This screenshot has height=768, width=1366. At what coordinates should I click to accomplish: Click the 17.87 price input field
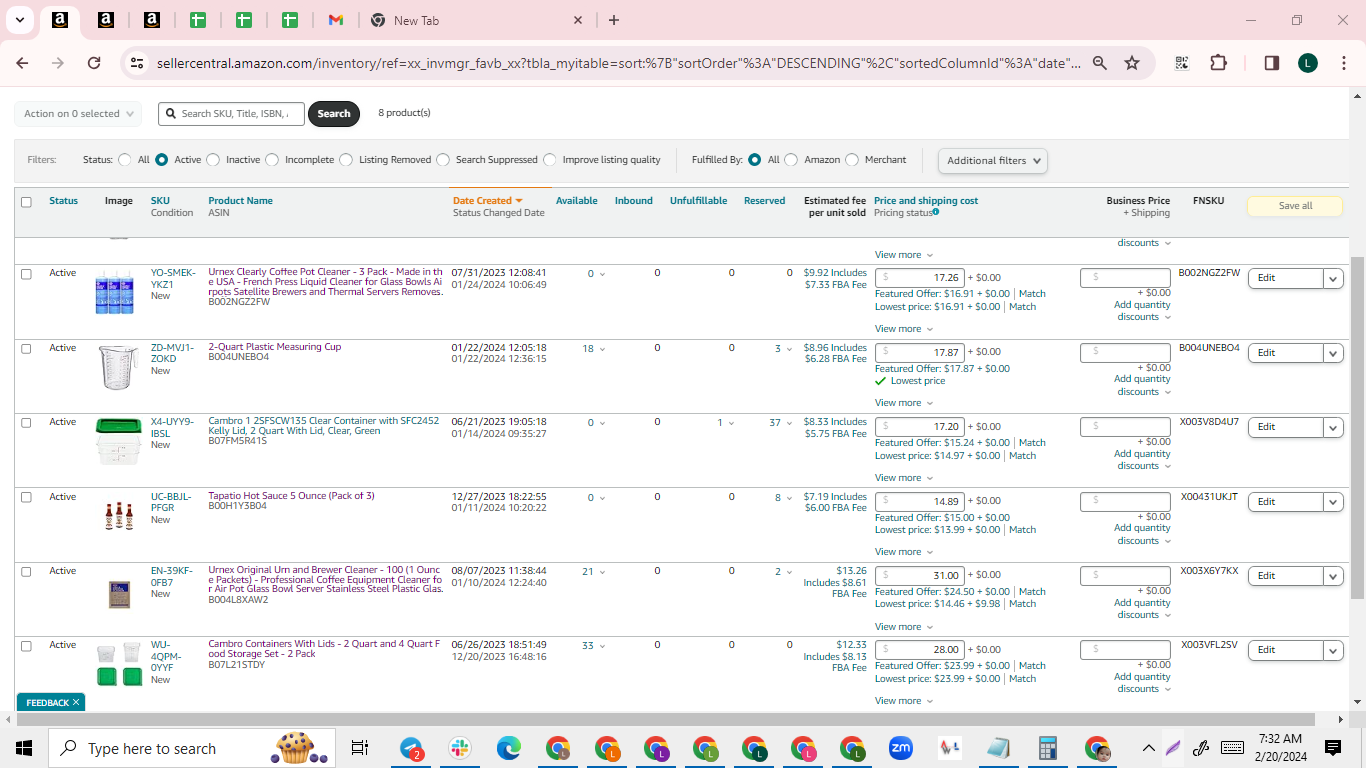click(x=919, y=352)
